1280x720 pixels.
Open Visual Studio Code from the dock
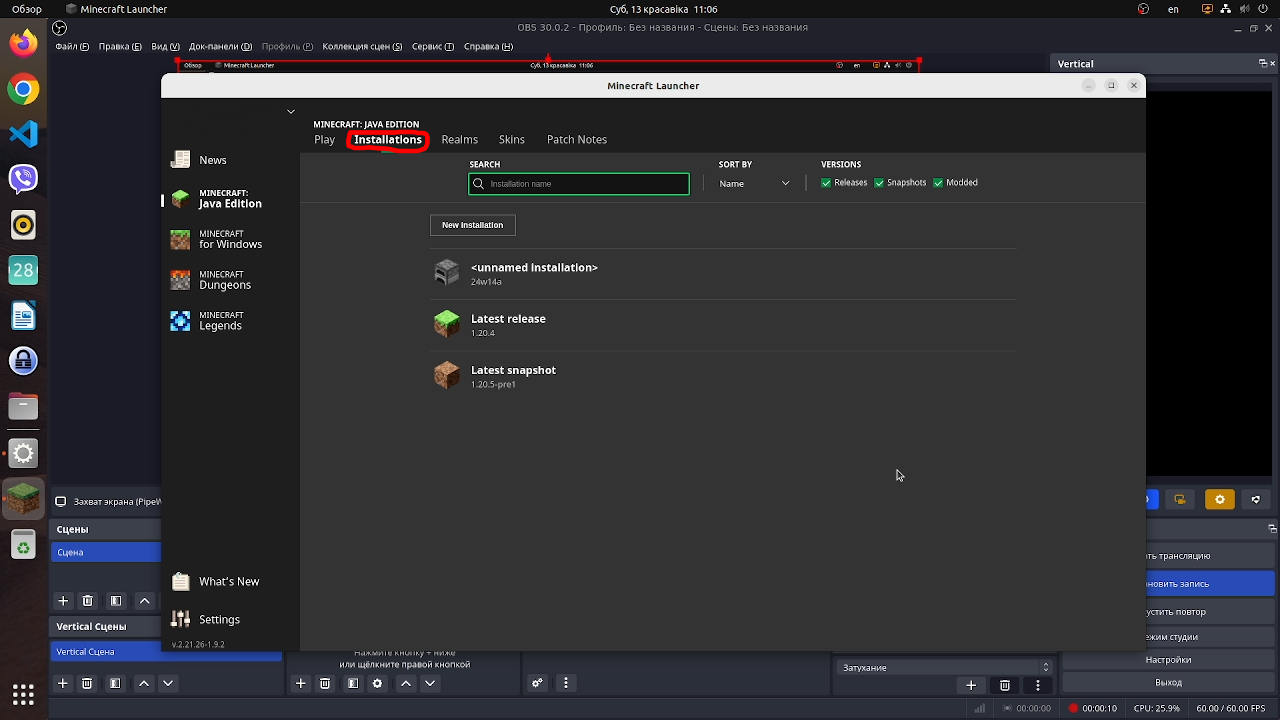click(23, 134)
